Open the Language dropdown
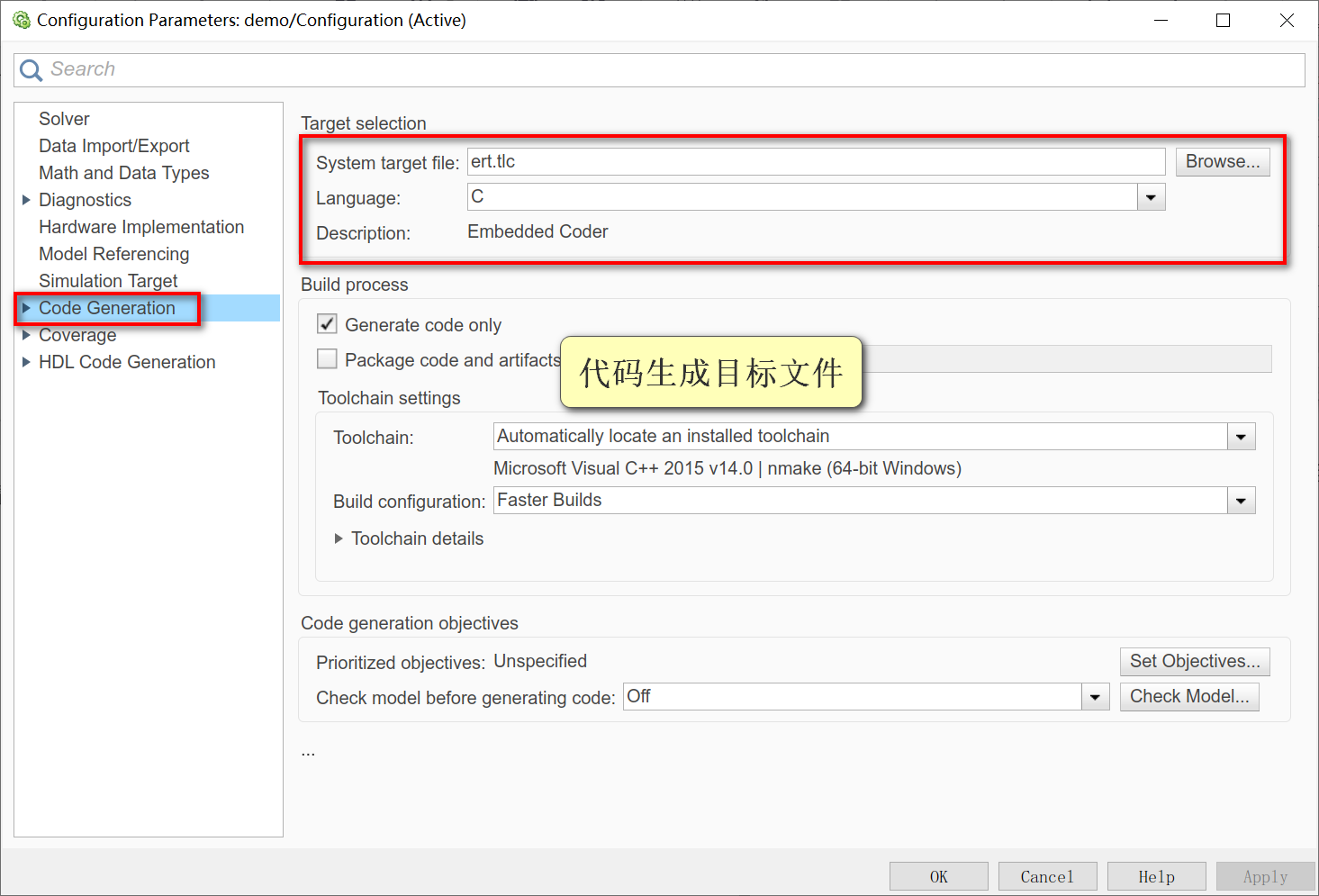The image size is (1319, 896). [x=1151, y=197]
